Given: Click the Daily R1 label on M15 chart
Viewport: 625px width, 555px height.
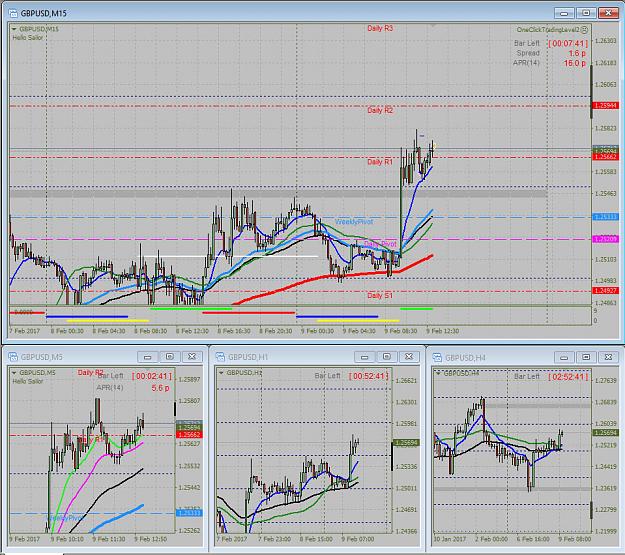Looking at the screenshot, I should point(380,162).
